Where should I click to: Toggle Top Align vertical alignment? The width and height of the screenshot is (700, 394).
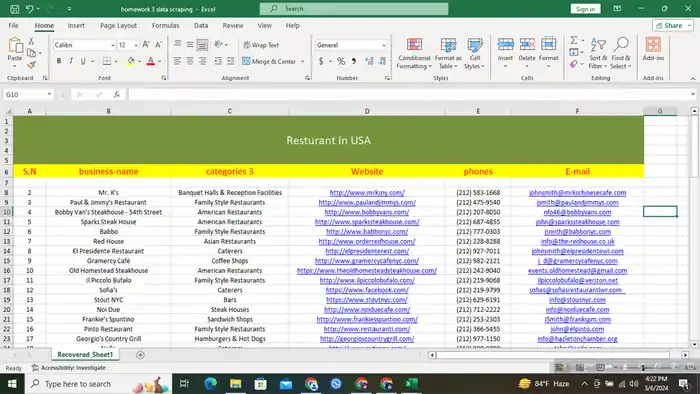tap(177, 45)
